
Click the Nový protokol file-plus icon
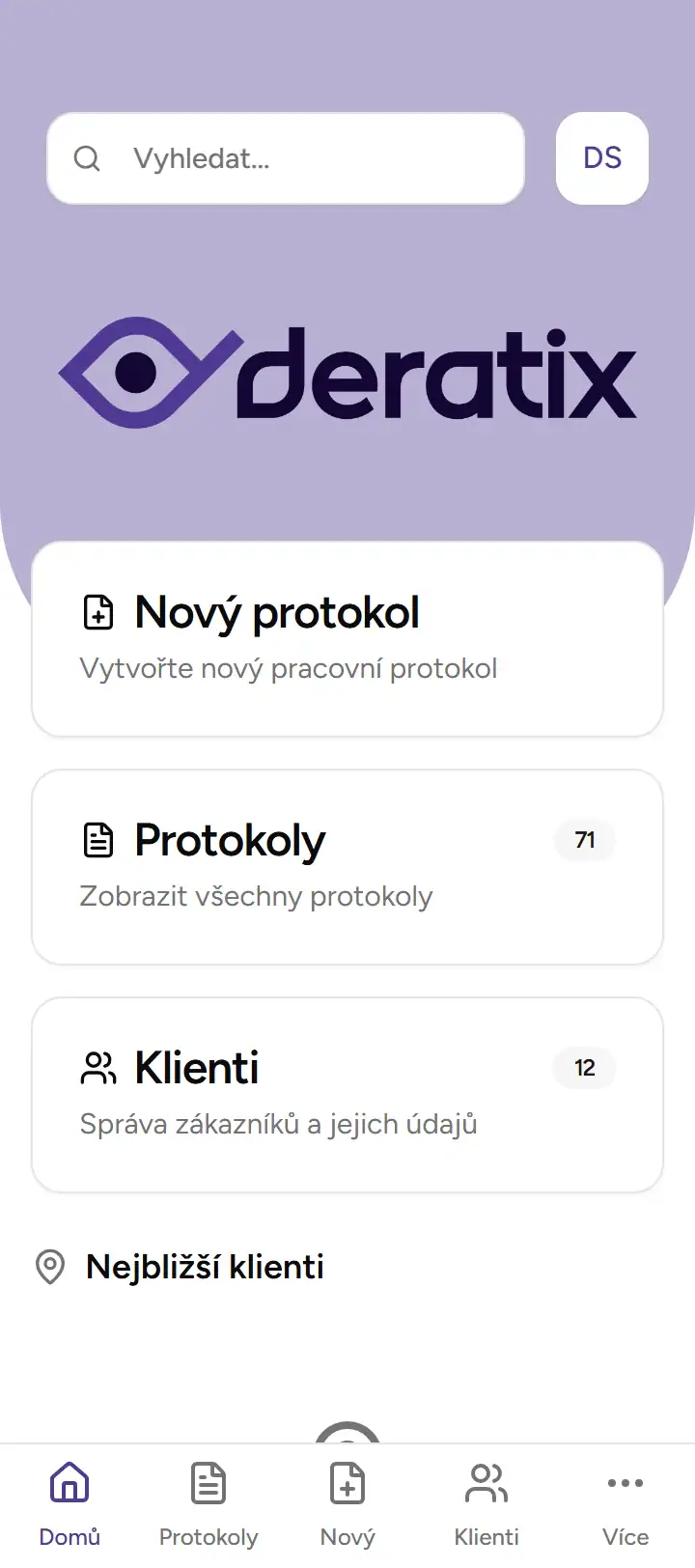coord(98,612)
